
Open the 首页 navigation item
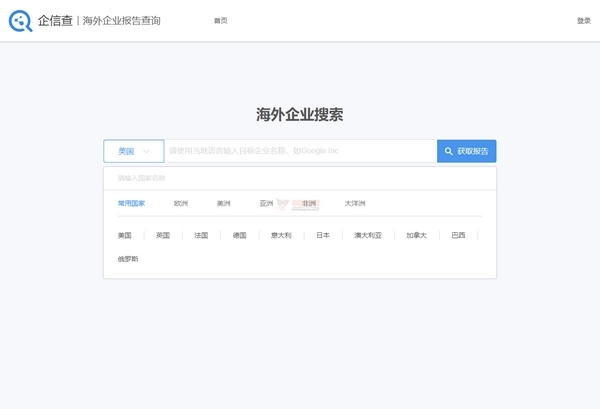[220, 21]
